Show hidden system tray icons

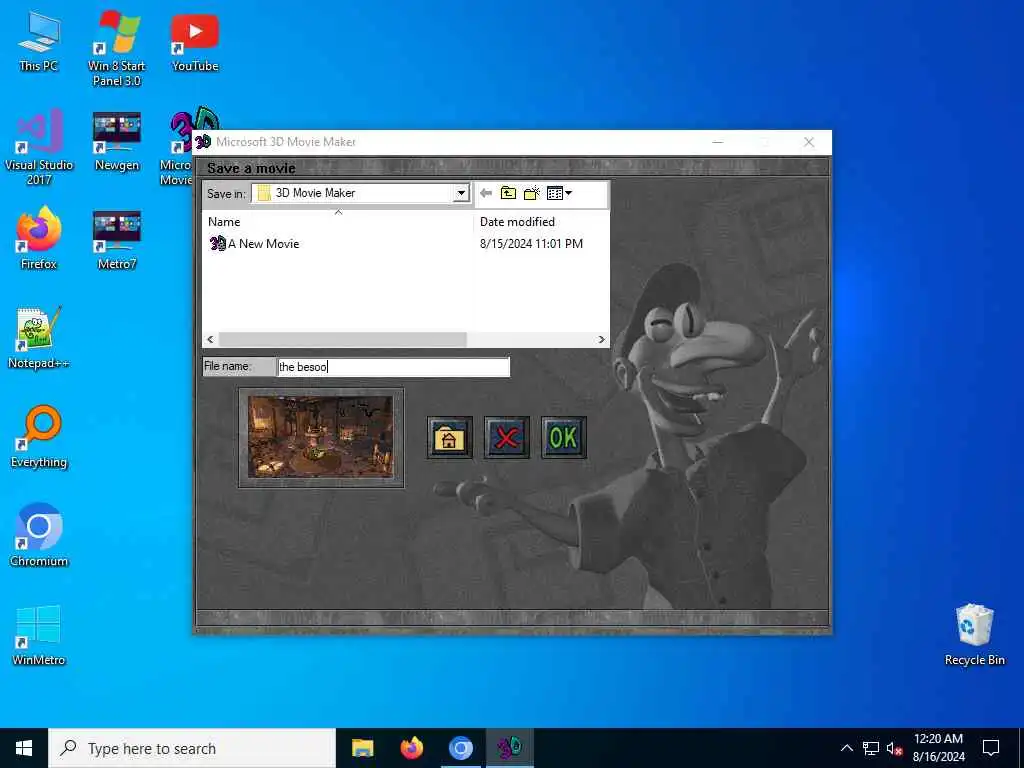click(846, 748)
